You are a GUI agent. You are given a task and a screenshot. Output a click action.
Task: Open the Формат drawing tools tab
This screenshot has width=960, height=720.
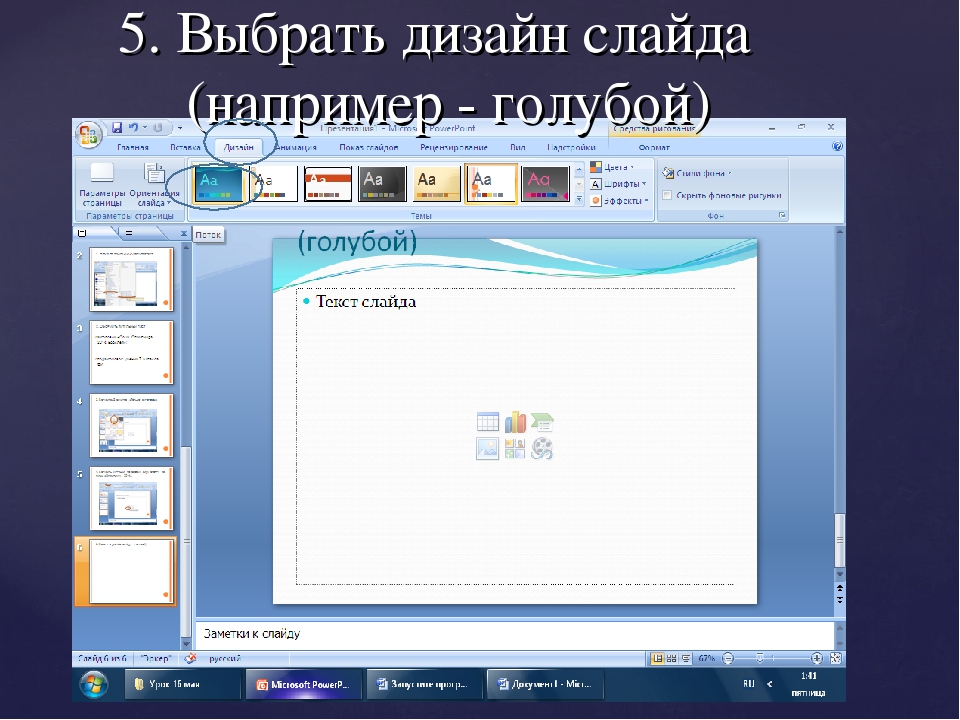click(x=654, y=147)
